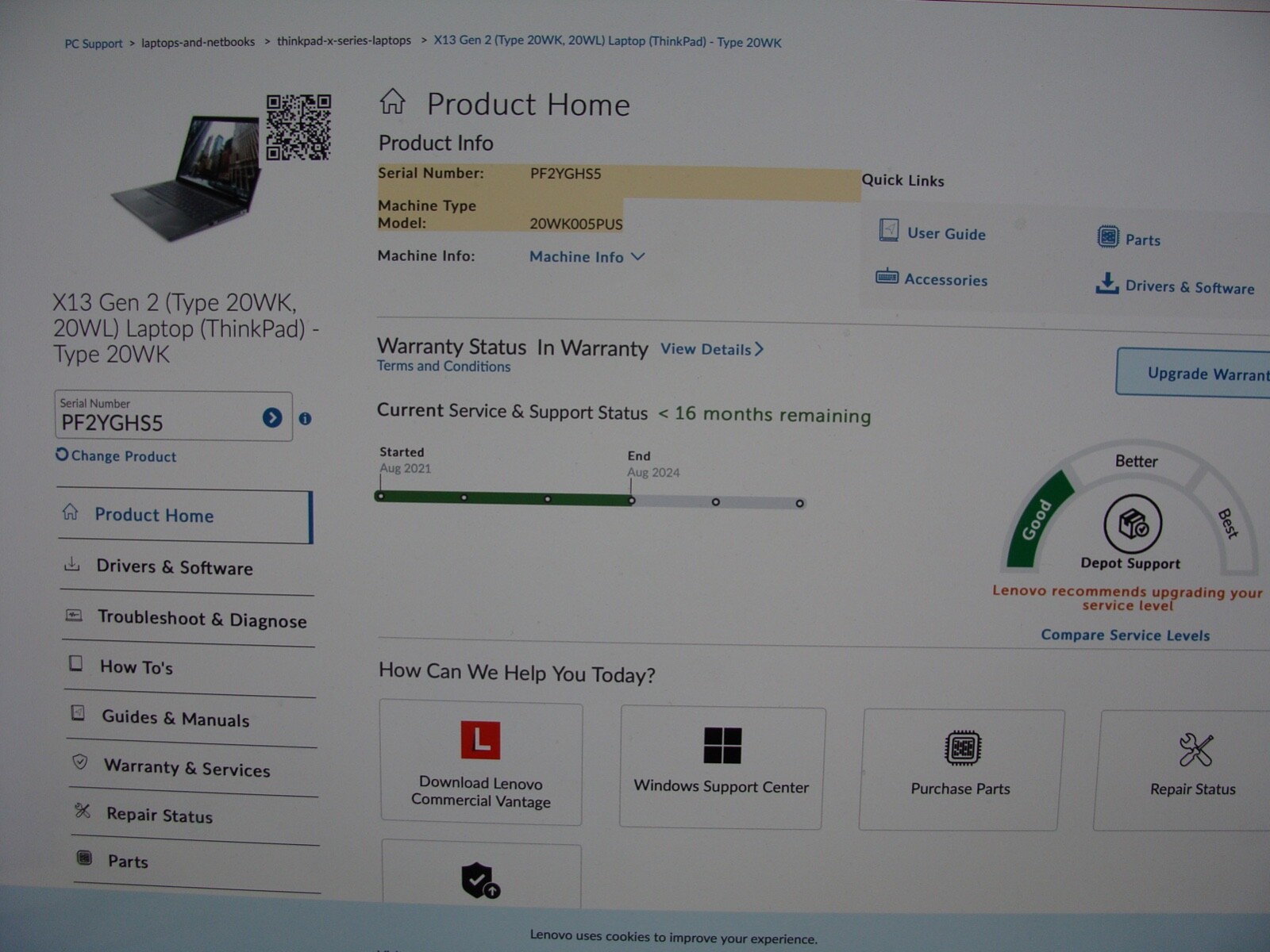
Task: Open Guides & Manuals in sidebar
Action: pyautogui.click(x=192, y=720)
